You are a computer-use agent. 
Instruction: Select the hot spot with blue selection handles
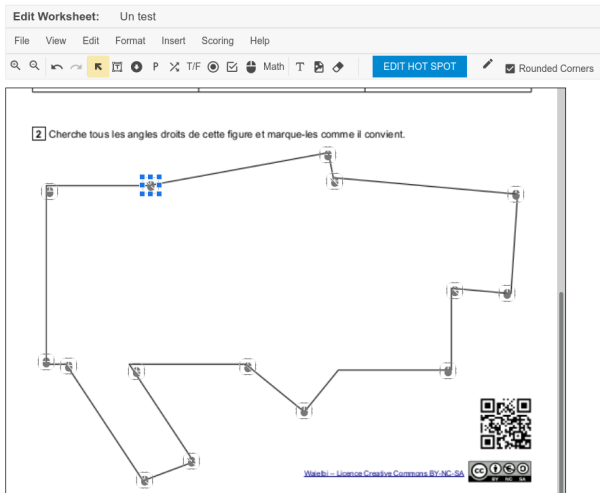click(x=151, y=186)
